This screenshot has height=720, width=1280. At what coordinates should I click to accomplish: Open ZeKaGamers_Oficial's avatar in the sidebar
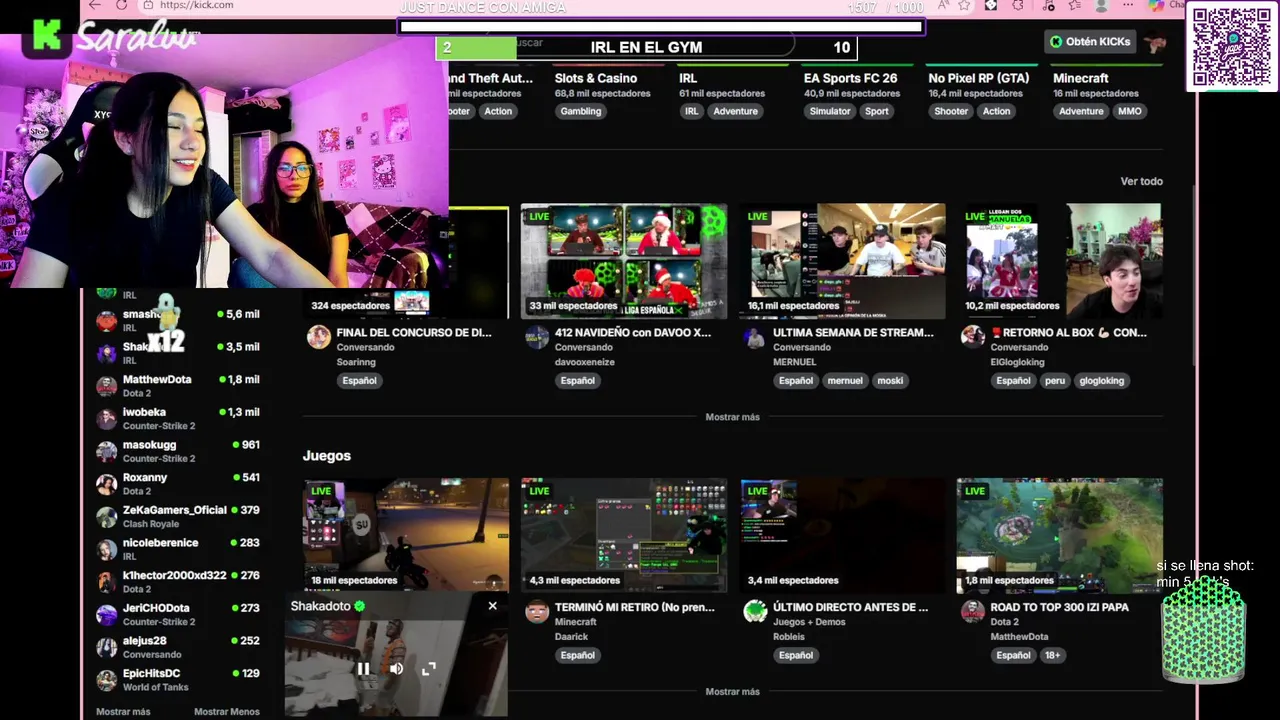(106, 517)
